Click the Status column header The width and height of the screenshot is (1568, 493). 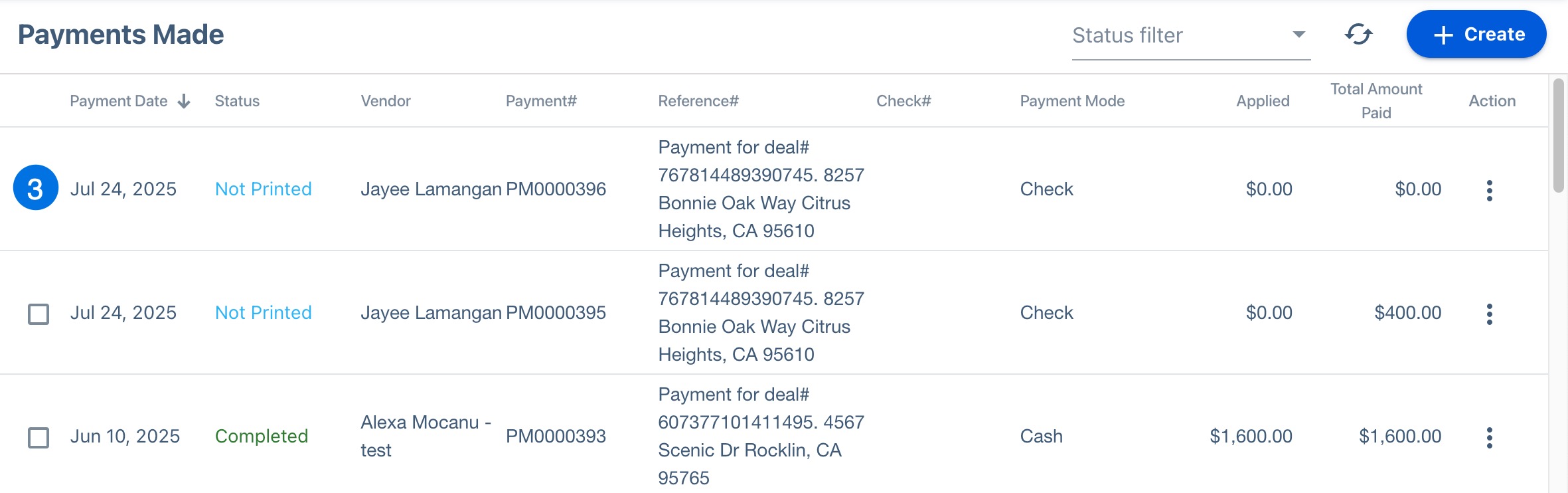click(237, 101)
